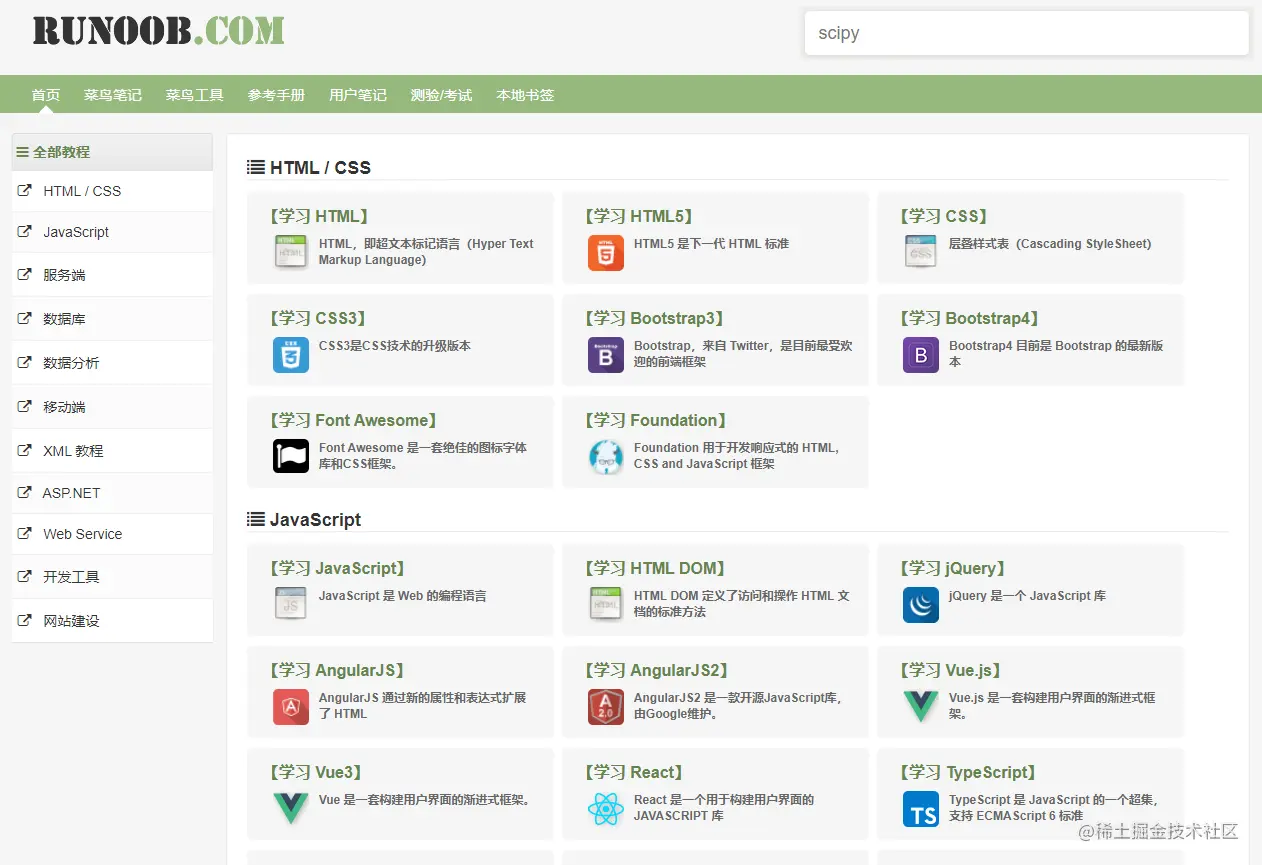Click the Foundation yeti icon
This screenshot has height=865, width=1262.
pyautogui.click(x=606, y=456)
